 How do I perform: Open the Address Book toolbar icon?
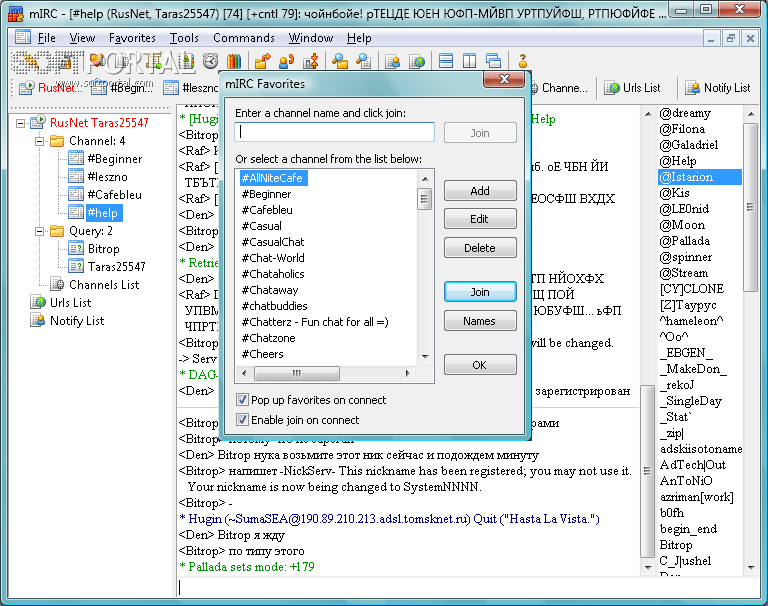(x=187, y=61)
